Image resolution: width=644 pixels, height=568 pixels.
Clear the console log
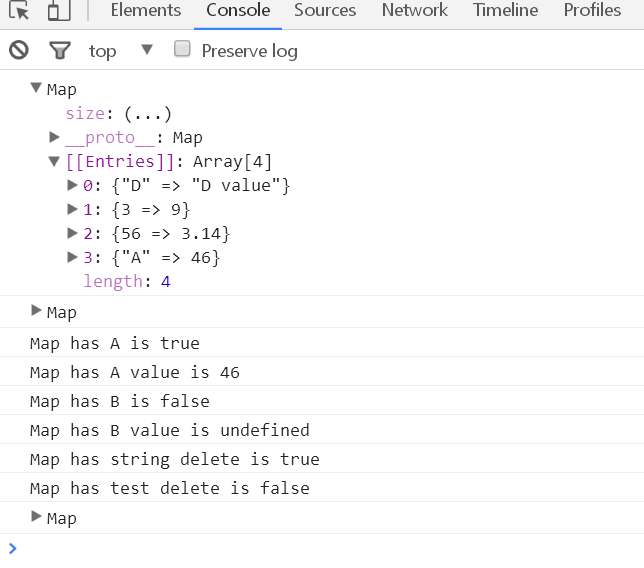click(x=19, y=50)
